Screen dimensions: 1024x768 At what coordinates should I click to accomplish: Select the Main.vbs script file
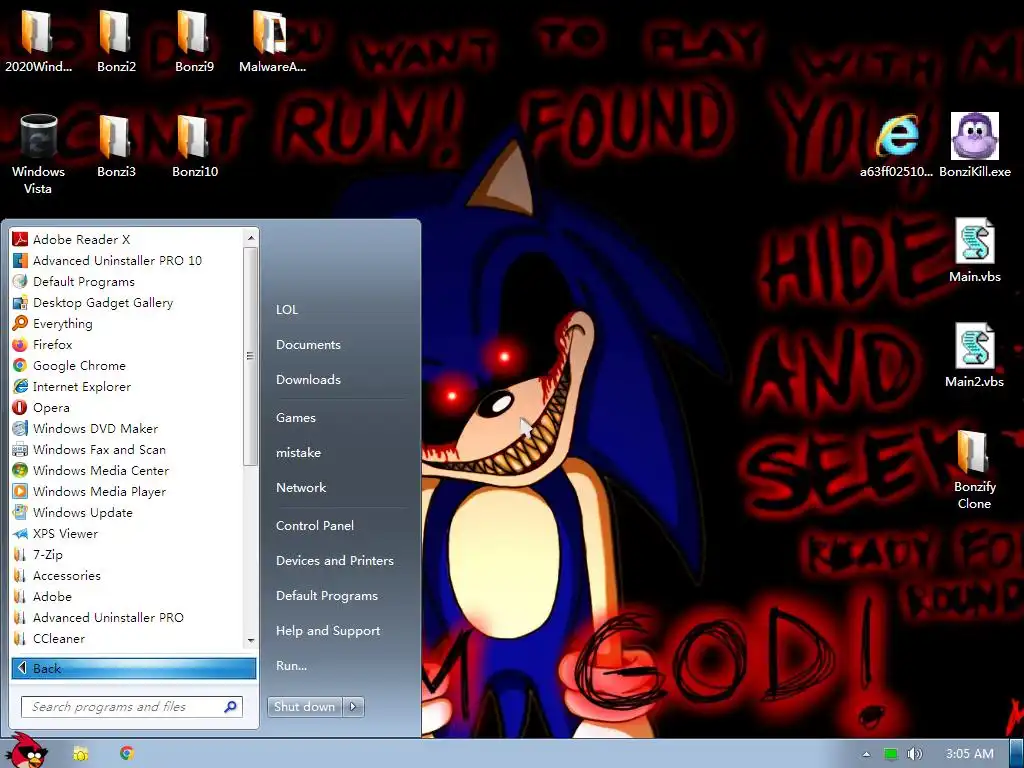coord(974,251)
